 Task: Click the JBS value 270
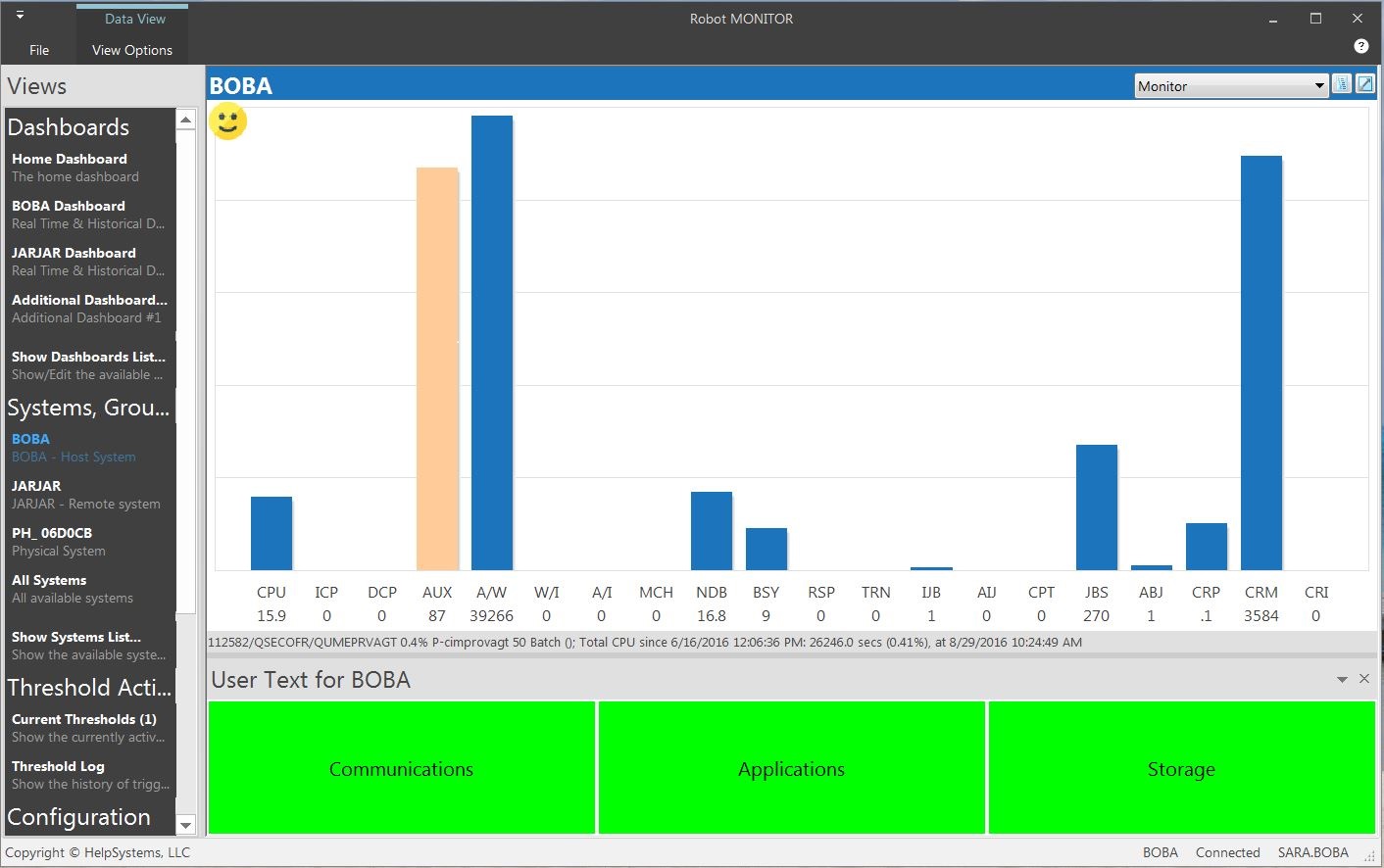point(1097,616)
